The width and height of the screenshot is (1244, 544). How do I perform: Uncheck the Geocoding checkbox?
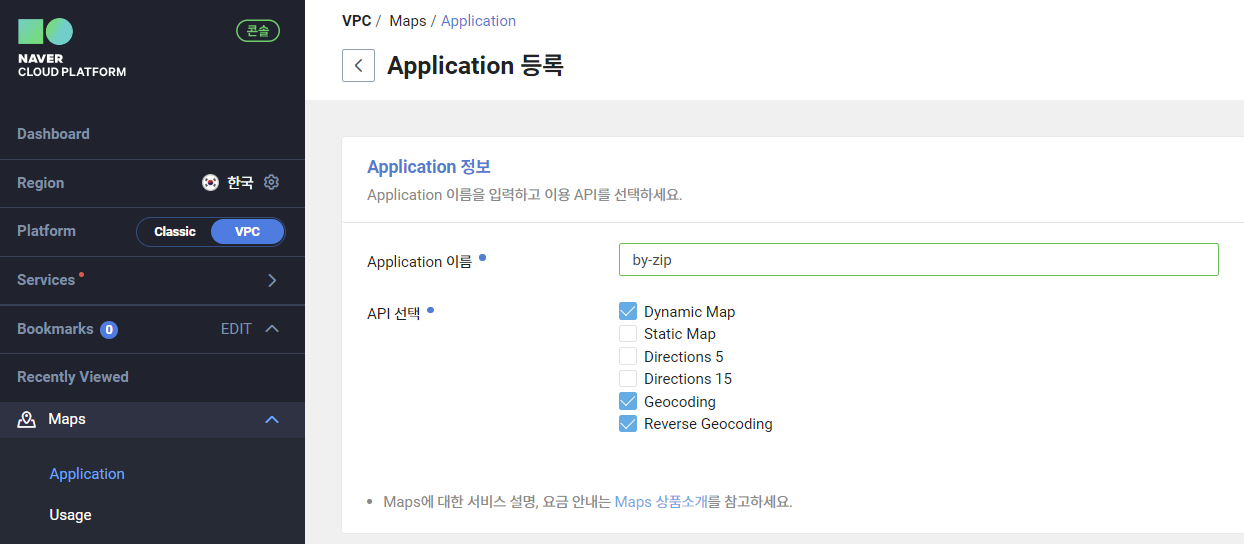(x=628, y=401)
